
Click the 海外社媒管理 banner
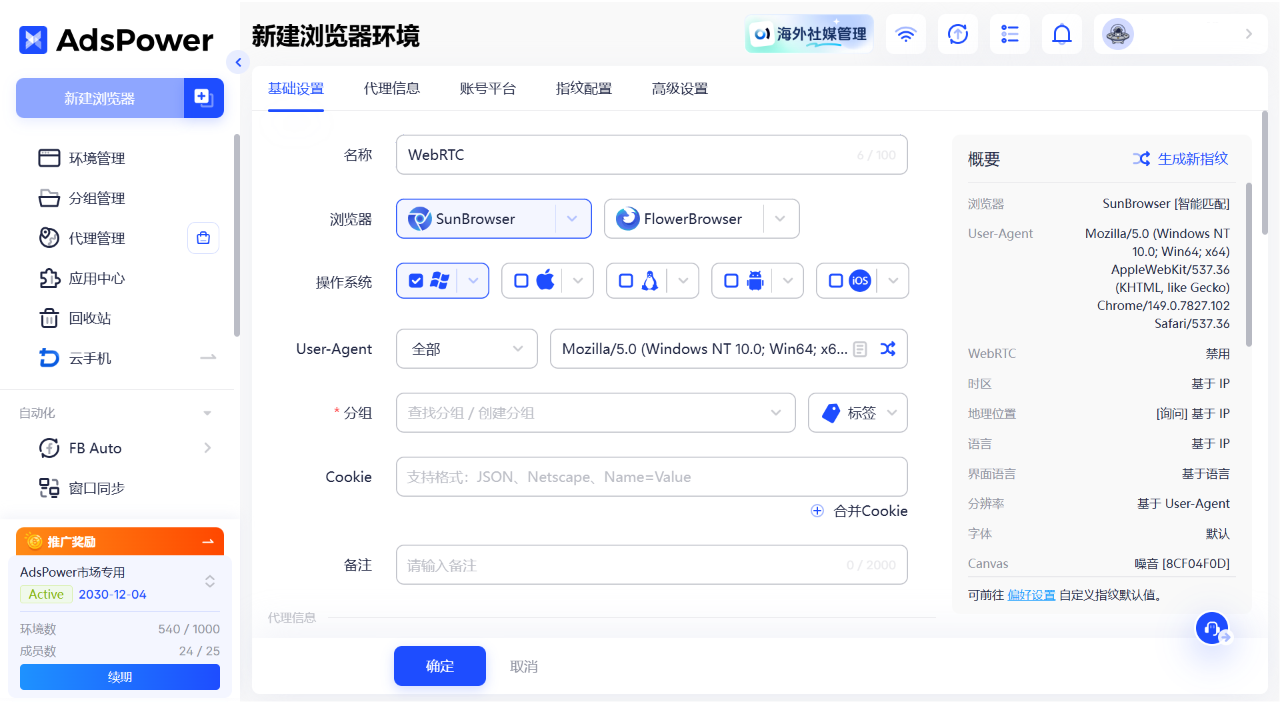click(x=809, y=34)
